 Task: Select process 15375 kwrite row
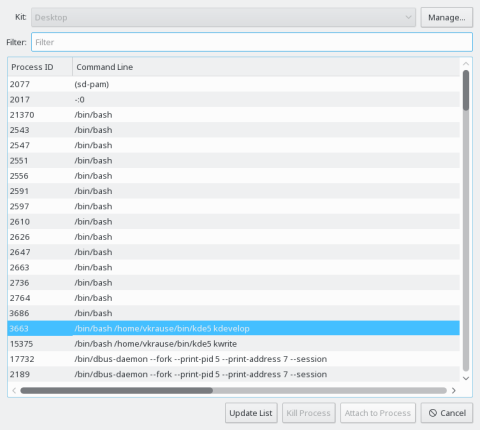[233, 344]
